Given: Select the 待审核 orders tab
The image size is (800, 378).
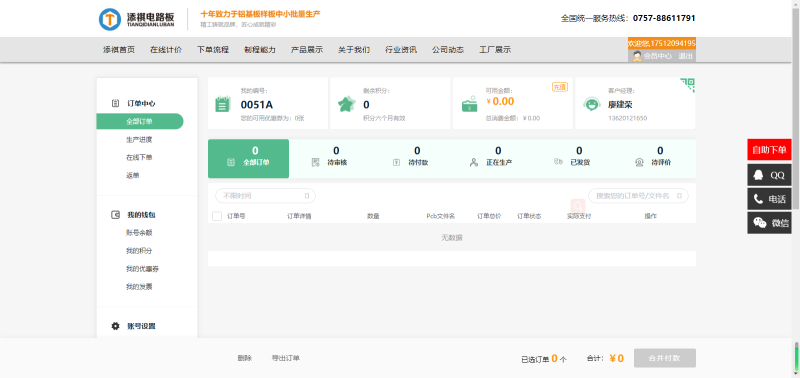Looking at the screenshot, I should (330, 159).
